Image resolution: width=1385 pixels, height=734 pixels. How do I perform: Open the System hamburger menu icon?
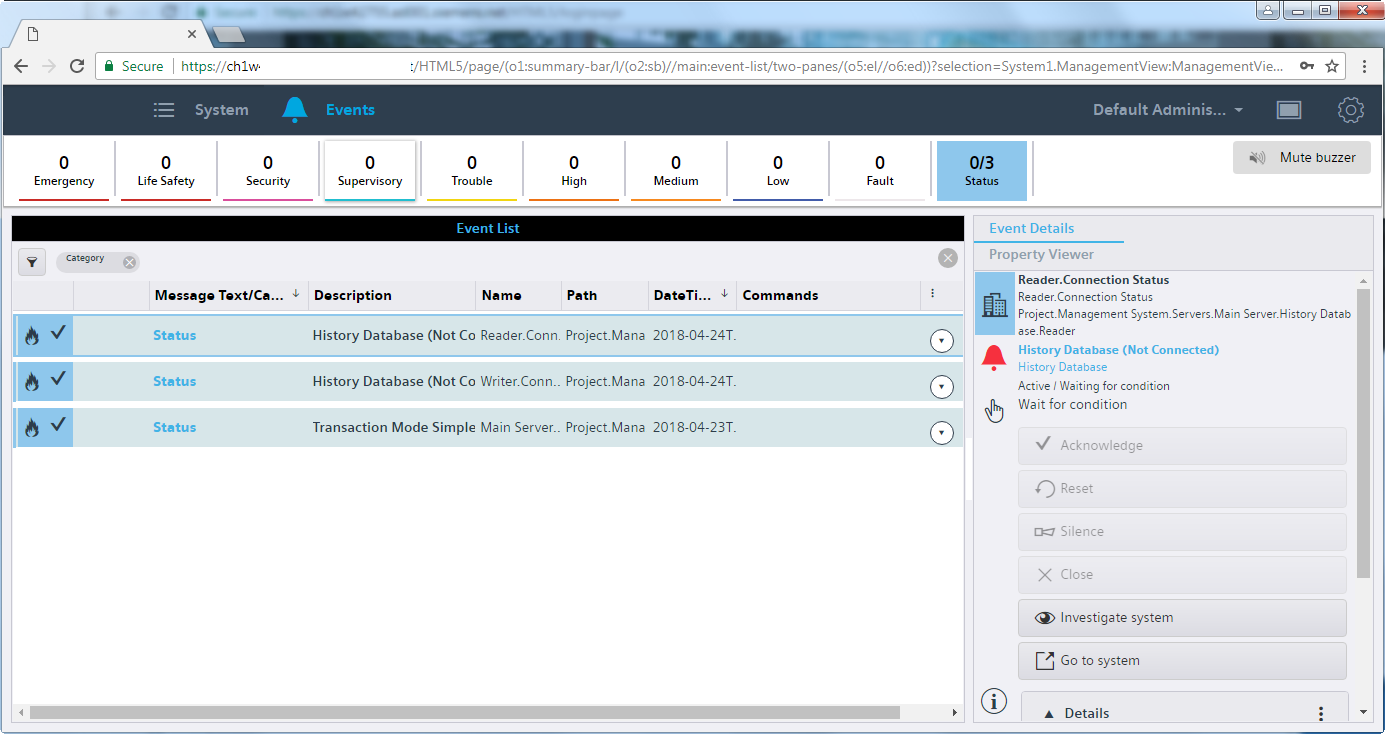coord(164,110)
